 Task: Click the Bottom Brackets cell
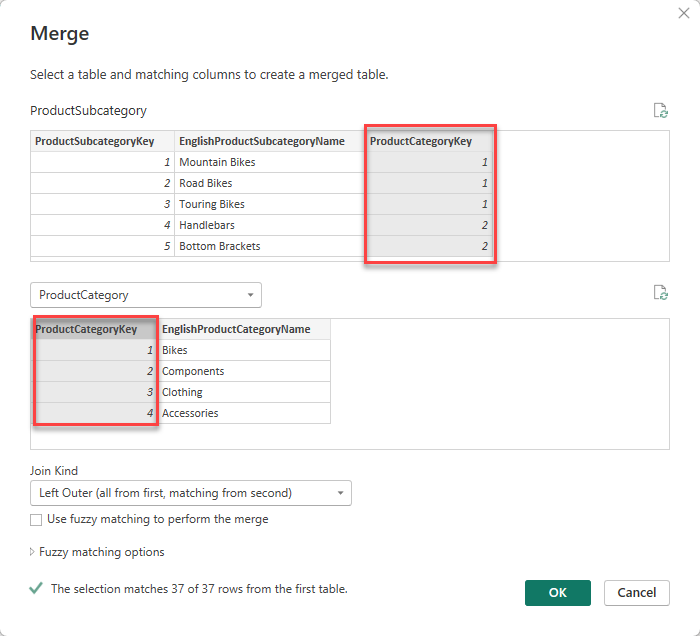(x=220, y=246)
